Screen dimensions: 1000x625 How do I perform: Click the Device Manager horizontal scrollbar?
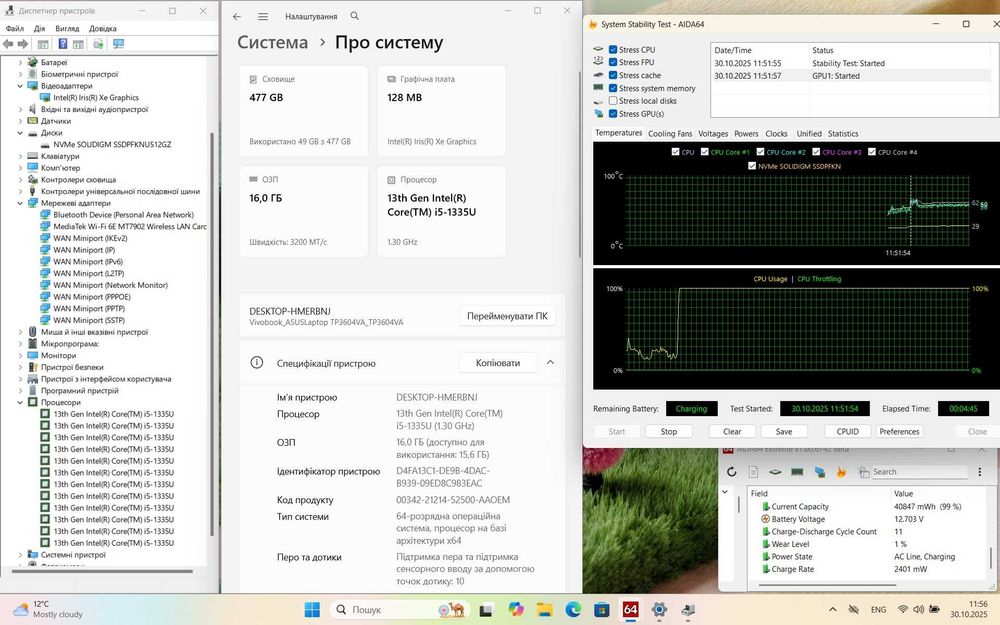point(102,571)
